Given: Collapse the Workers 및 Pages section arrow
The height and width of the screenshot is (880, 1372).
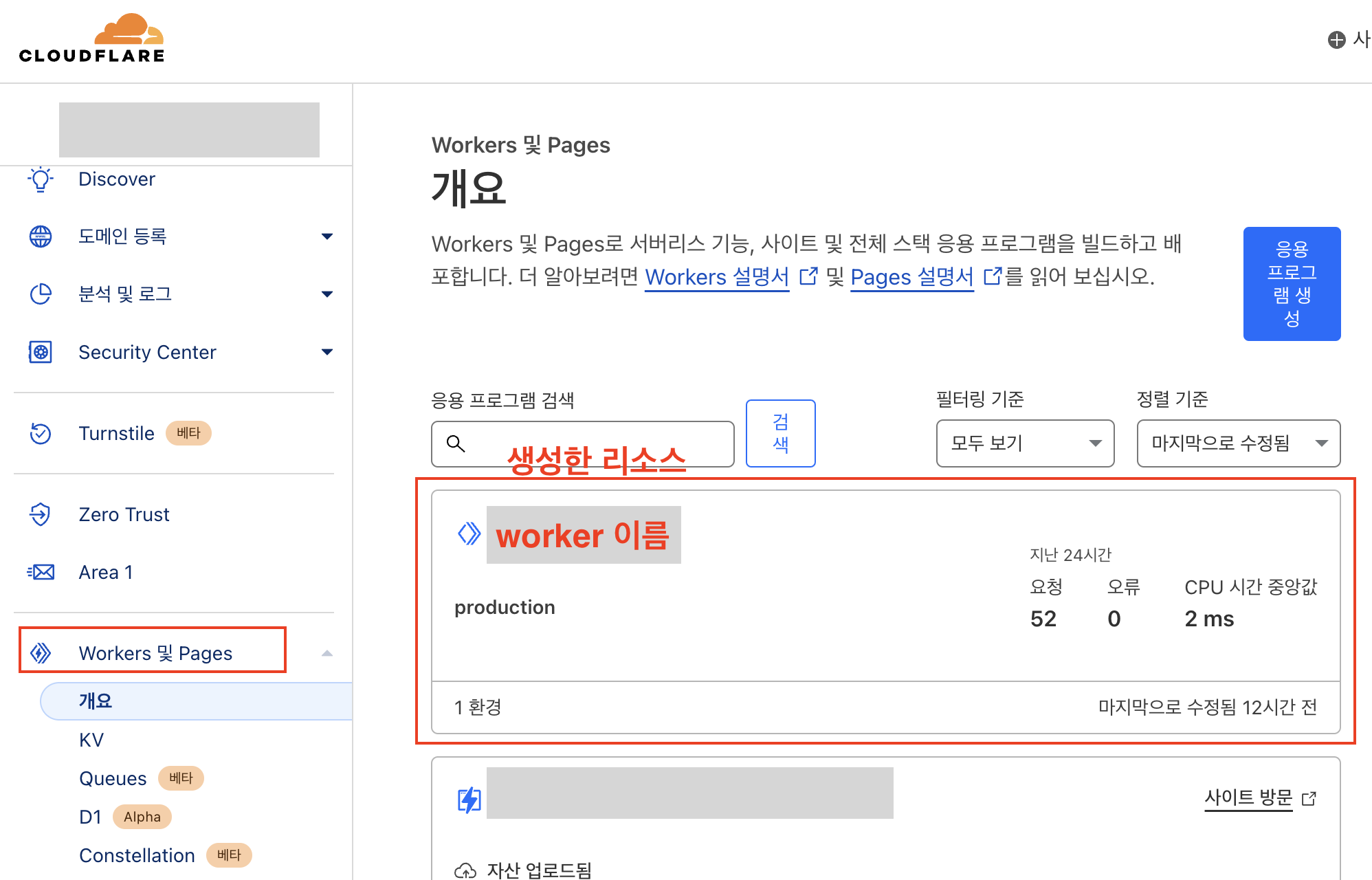Looking at the screenshot, I should (x=327, y=653).
